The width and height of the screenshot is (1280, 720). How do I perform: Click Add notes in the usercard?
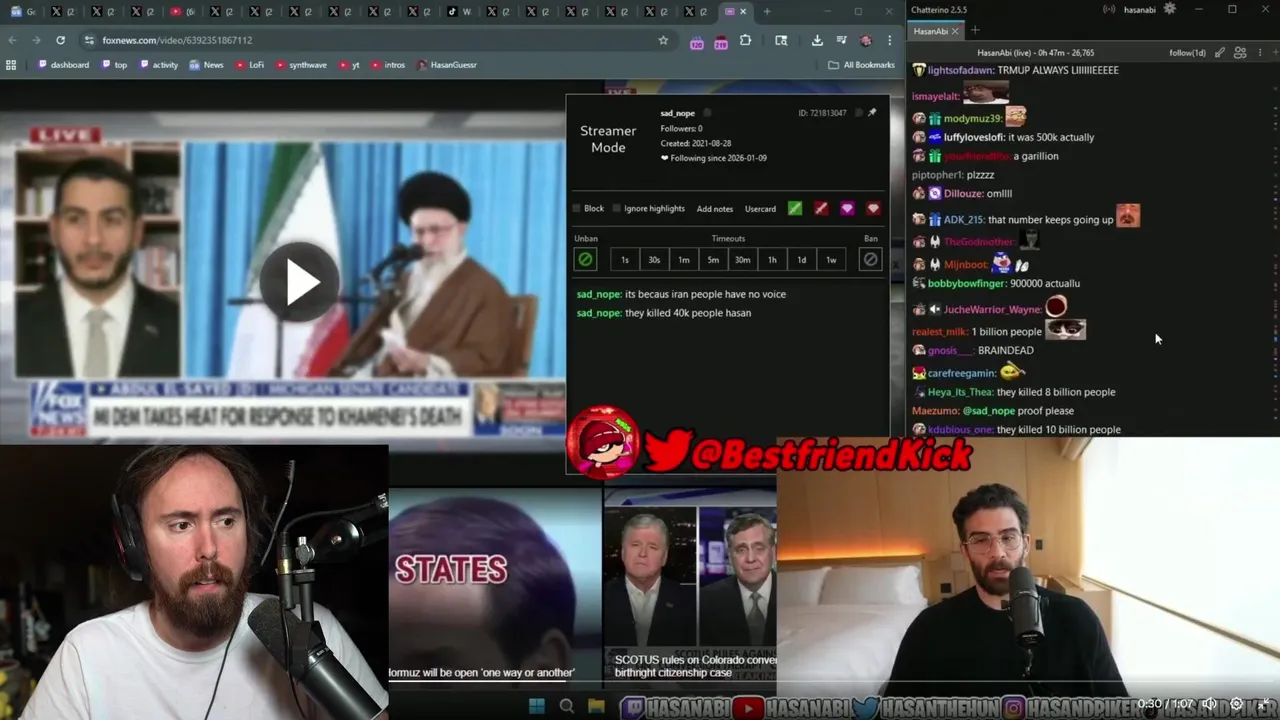pyautogui.click(x=715, y=209)
